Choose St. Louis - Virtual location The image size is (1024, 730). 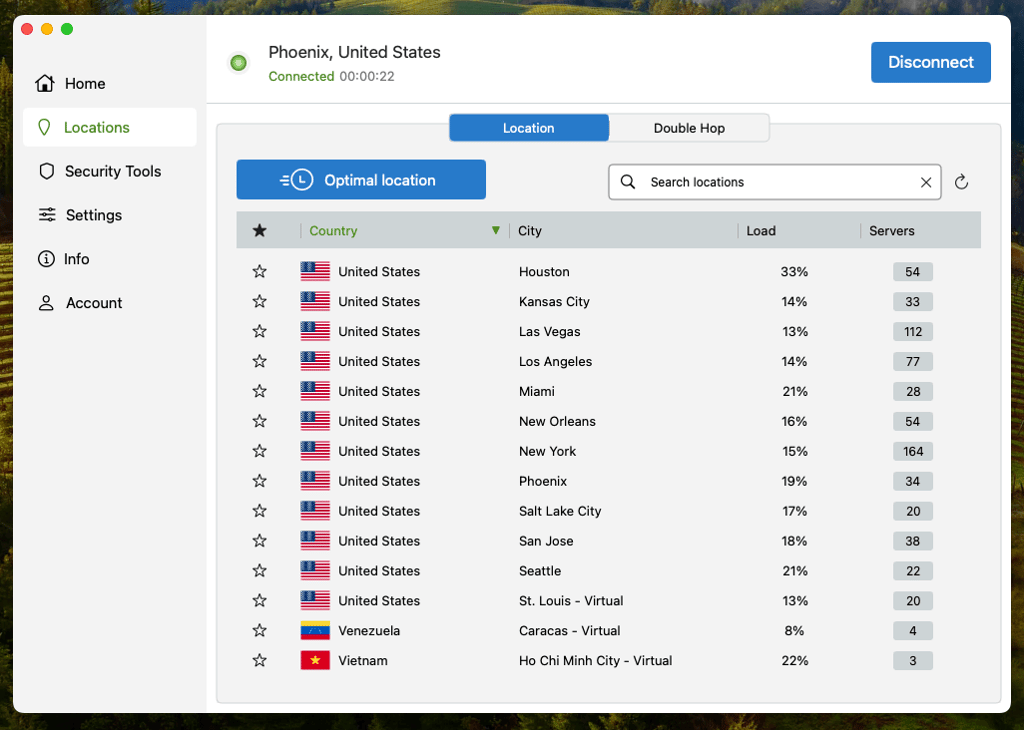pos(571,601)
